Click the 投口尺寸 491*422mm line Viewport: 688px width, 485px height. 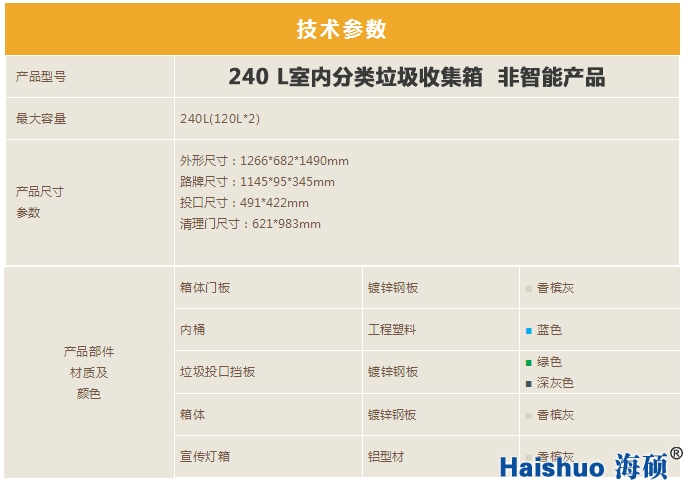tap(244, 203)
